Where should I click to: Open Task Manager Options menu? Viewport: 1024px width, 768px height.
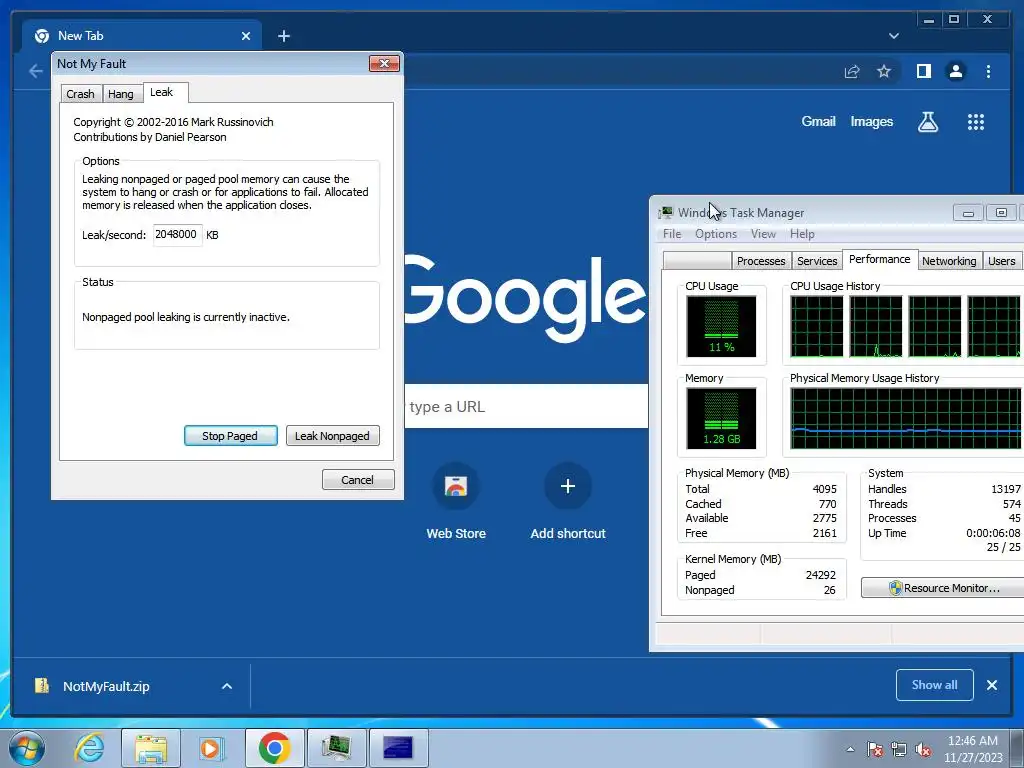pos(716,234)
